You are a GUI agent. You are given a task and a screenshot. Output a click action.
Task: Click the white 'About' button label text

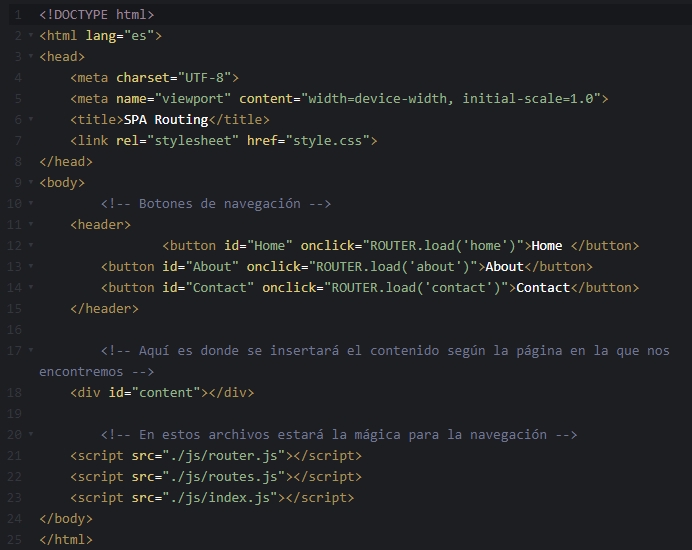(504, 267)
